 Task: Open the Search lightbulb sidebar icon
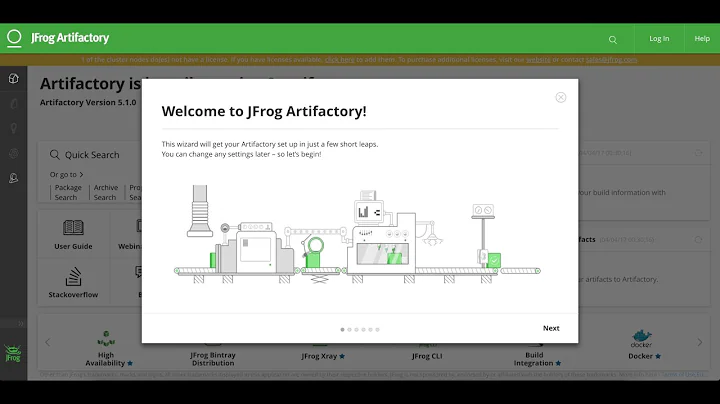(14, 128)
